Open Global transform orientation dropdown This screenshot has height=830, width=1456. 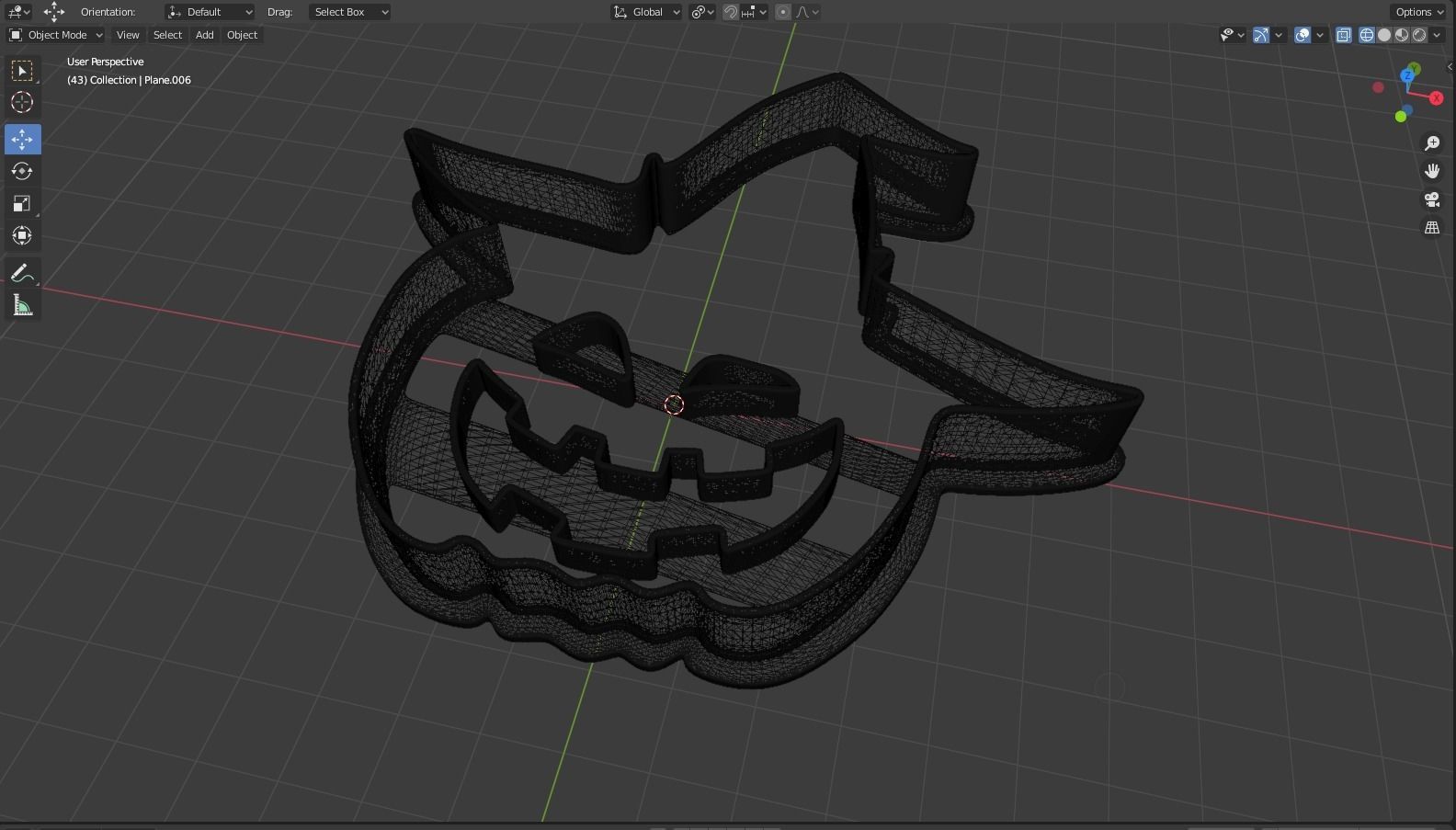(x=647, y=12)
